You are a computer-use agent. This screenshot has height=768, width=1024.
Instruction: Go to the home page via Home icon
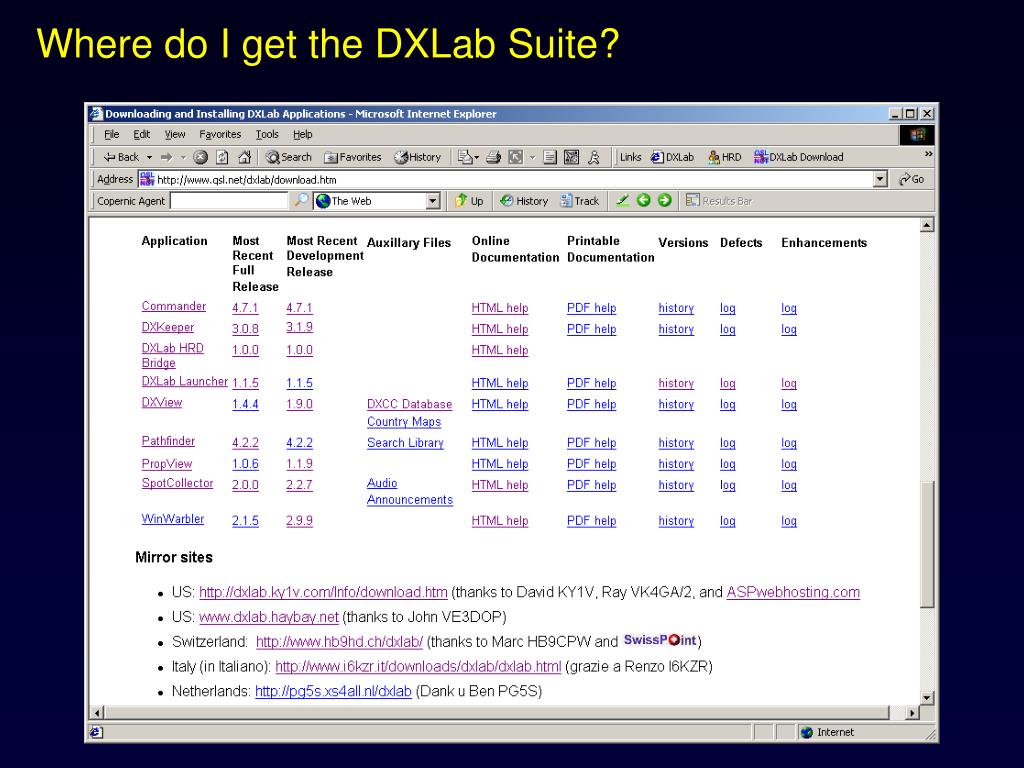point(244,157)
